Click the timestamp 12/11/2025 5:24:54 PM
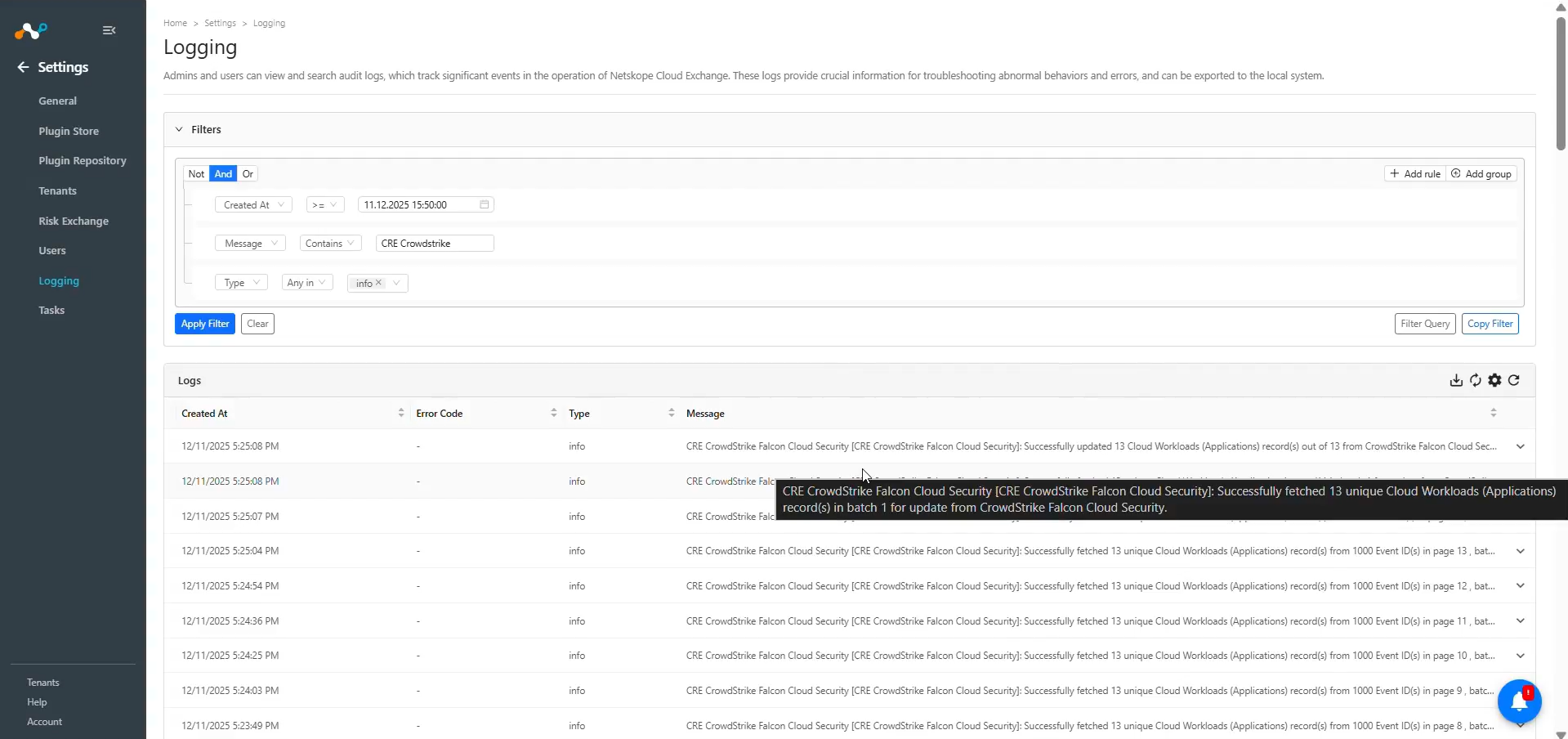1568x739 pixels. click(x=230, y=586)
